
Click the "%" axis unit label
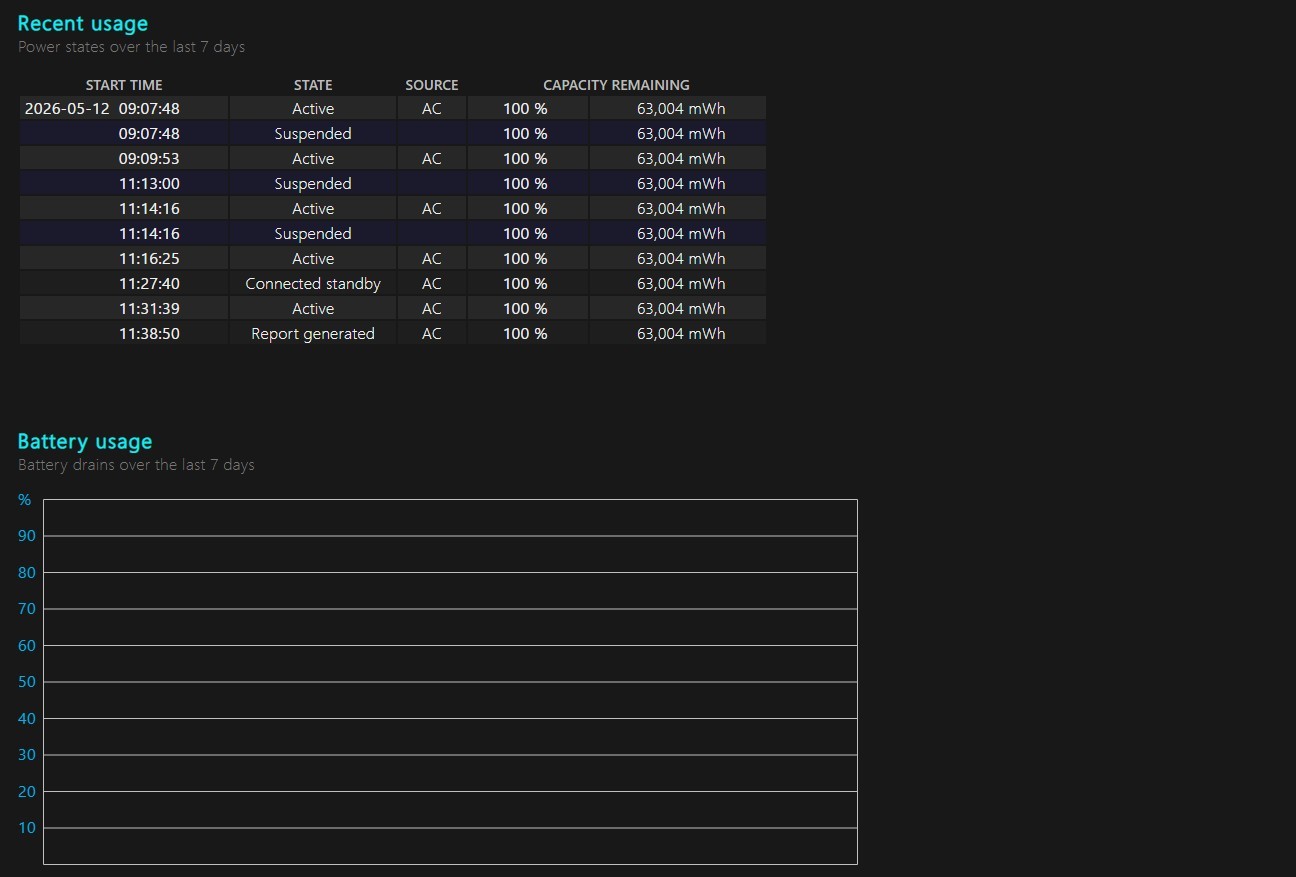pyautogui.click(x=25, y=500)
